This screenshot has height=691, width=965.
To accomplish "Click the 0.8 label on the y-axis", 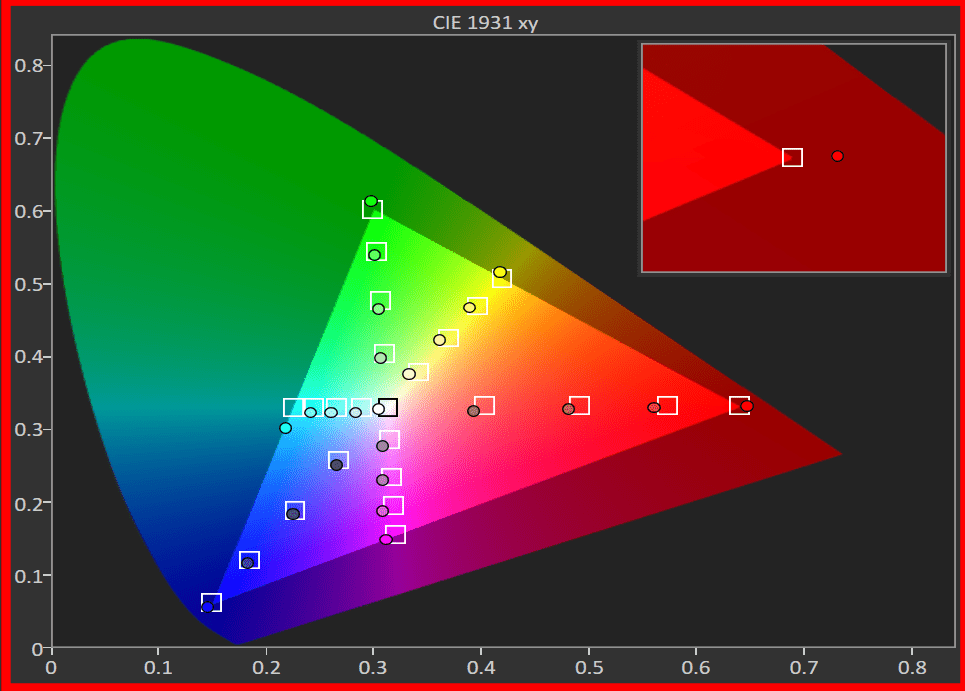I will coord(27,66).
